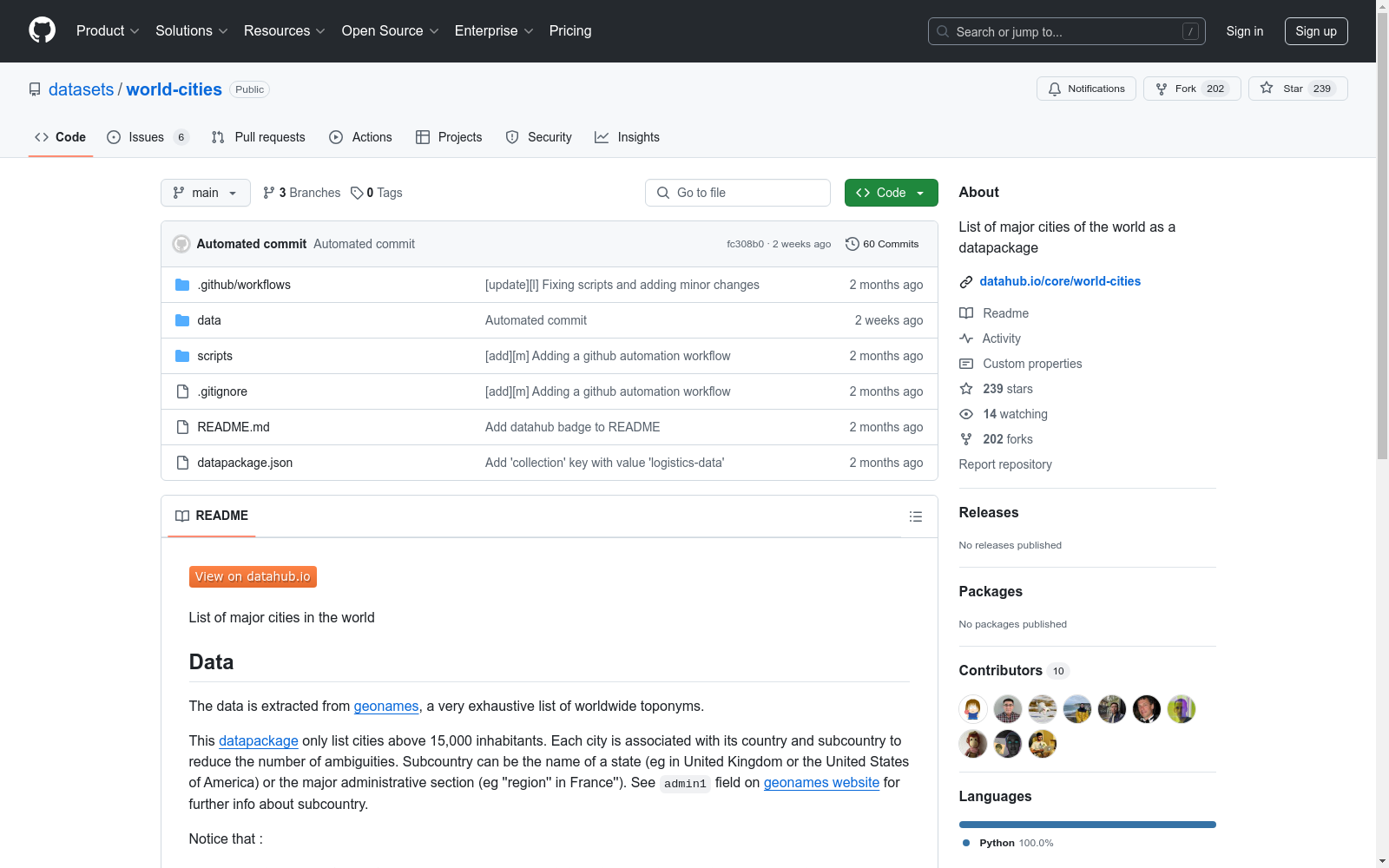Click the book icon beside Readme

pos(966,313)
